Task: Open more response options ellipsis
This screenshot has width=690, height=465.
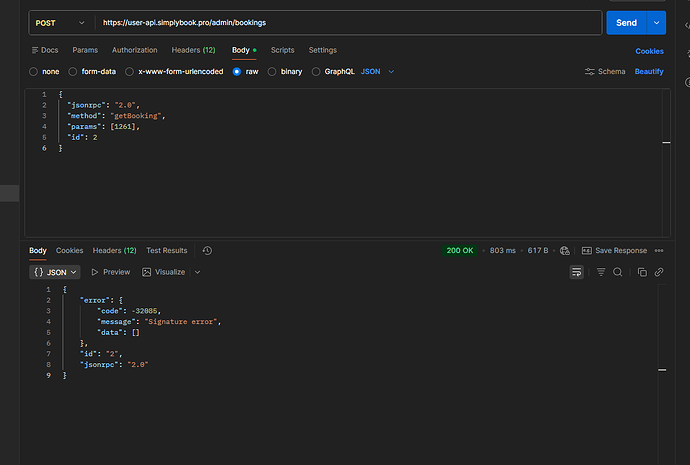Action: coord(659,251)
